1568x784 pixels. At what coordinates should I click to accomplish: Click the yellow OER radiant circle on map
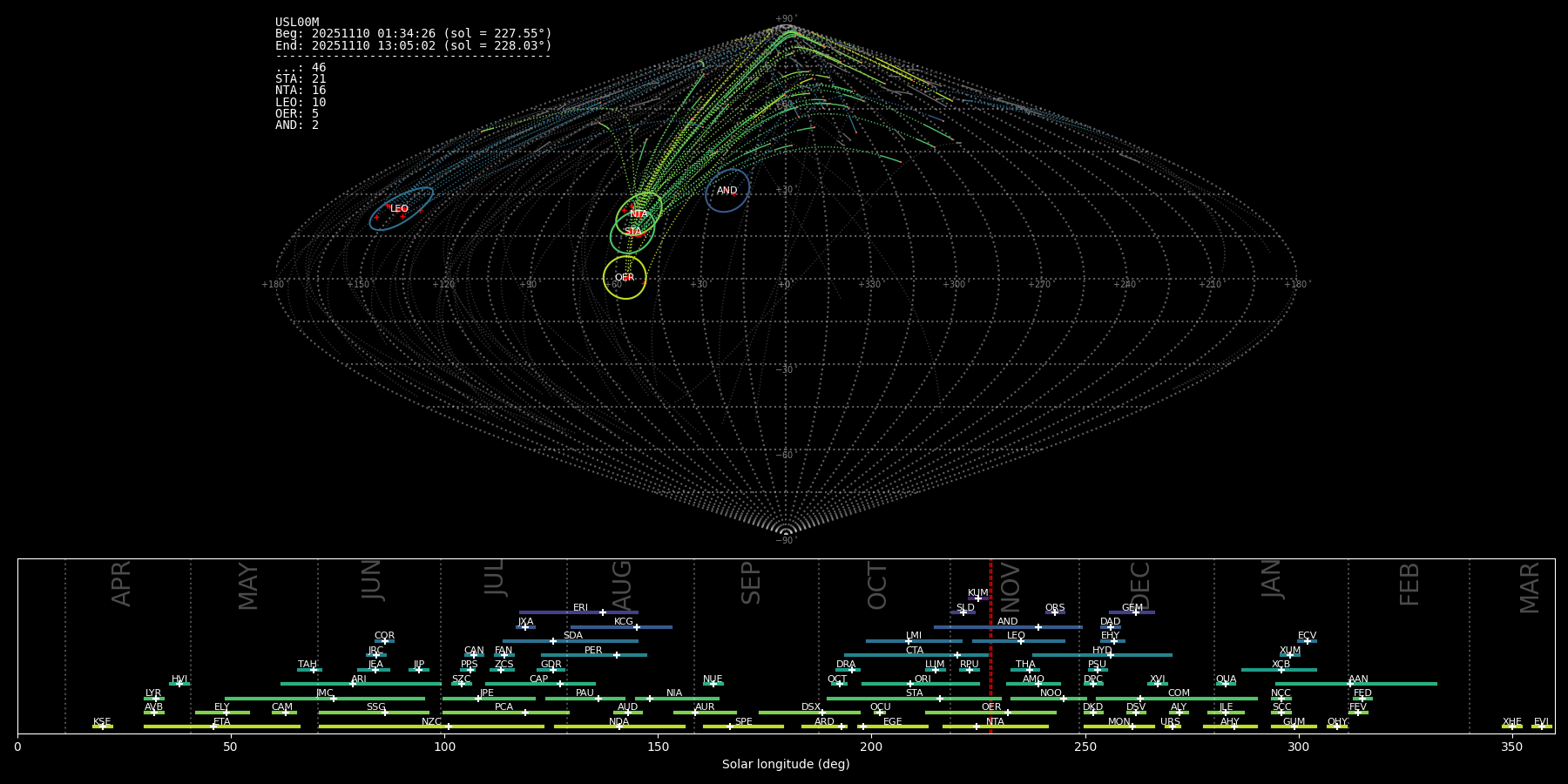(625, 278)
